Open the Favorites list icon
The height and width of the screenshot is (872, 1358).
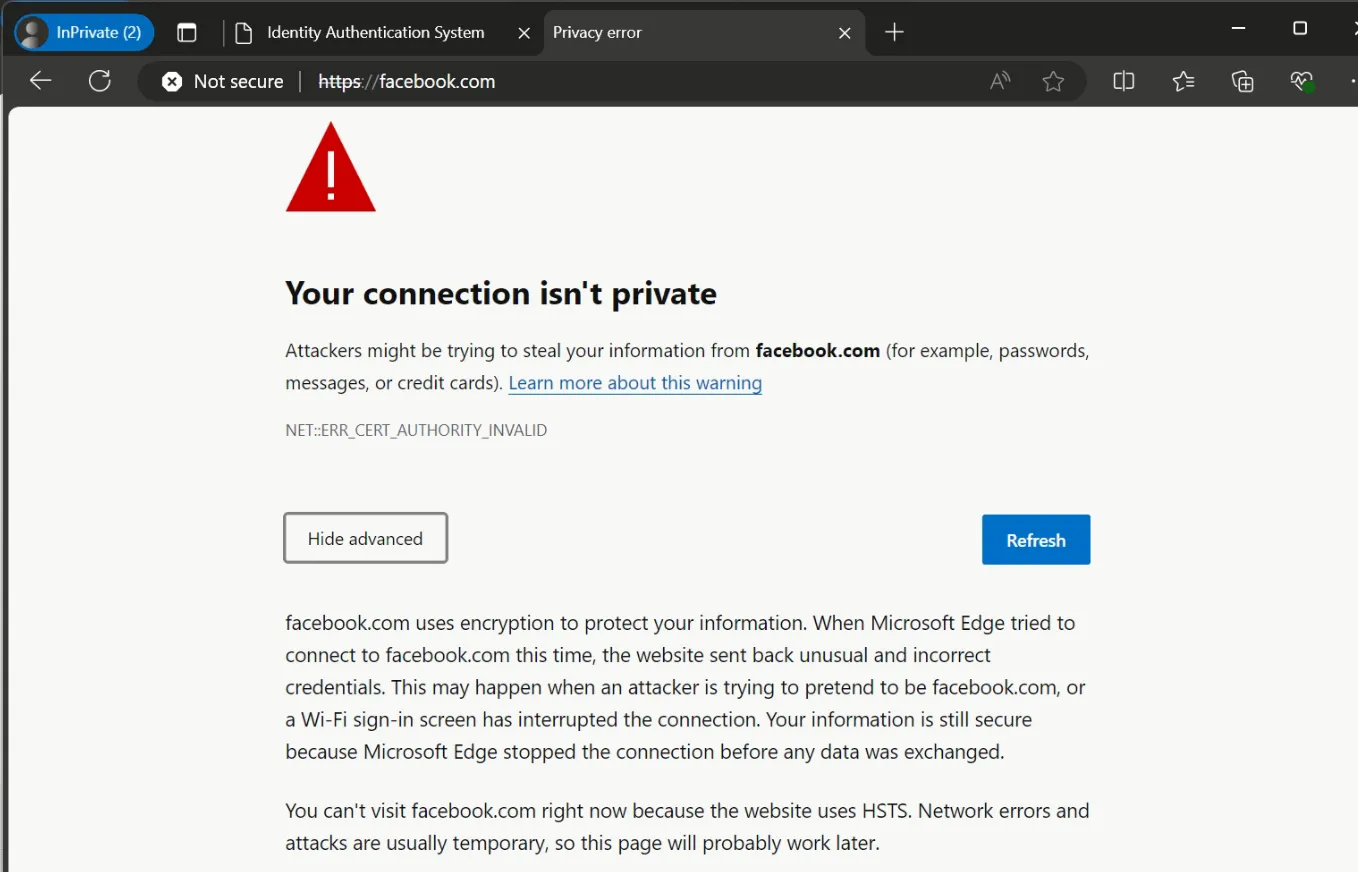point(1184,82)
